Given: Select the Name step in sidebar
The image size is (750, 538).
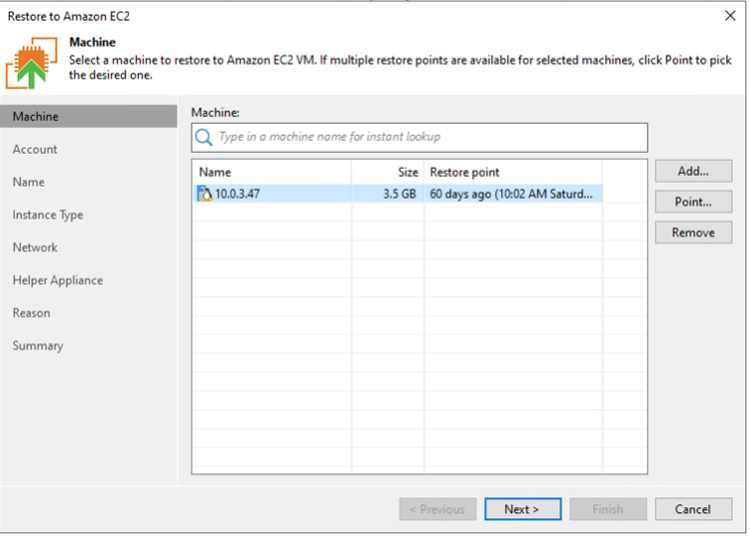Looking at the screenshot, I should point(29,182).
